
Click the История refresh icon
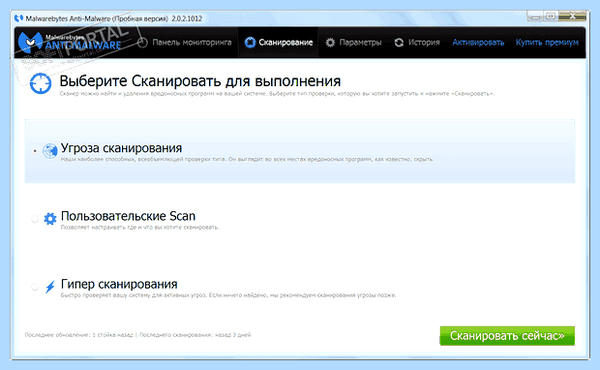tap(399, 42)
